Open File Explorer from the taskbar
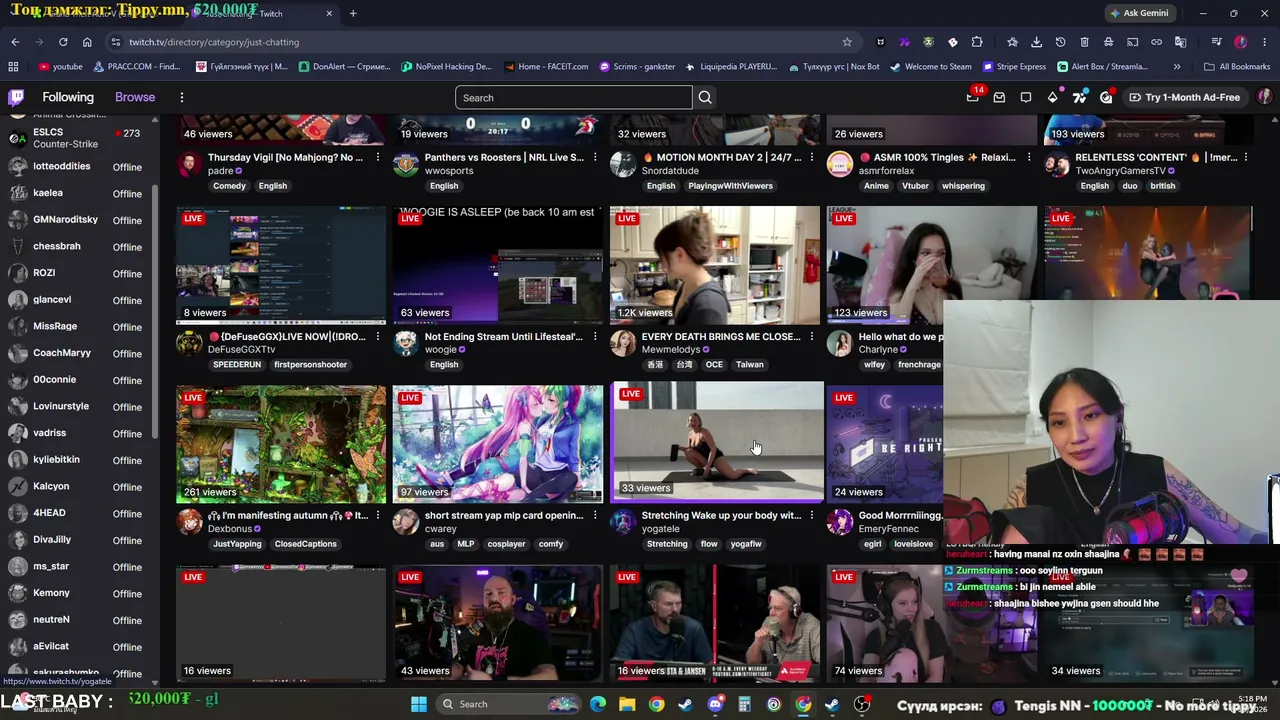This screenshot has width=1280, height=720. [627, 704]
